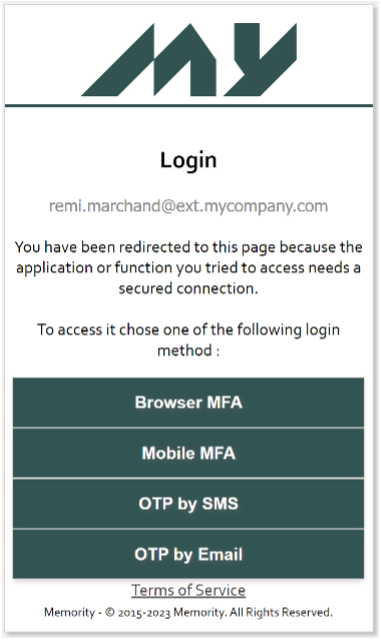The height and width of the screenshot is (641, 381).
Task: Click the Y shape in the logo
Action: click(260, 60)
